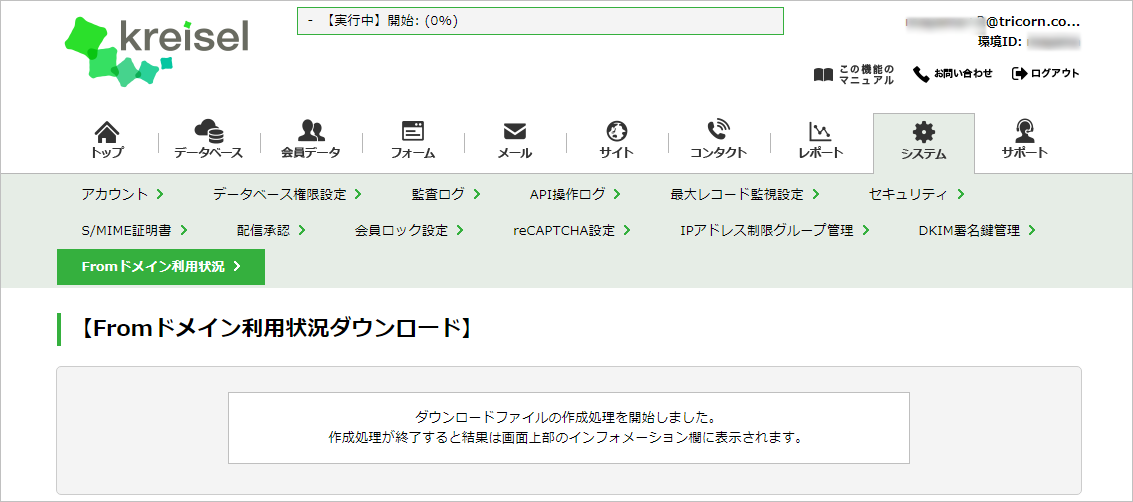1133x502 pixels.
Task: Click the 実行中 開始 (0%) progress information bar
Action: click(540, 21)
